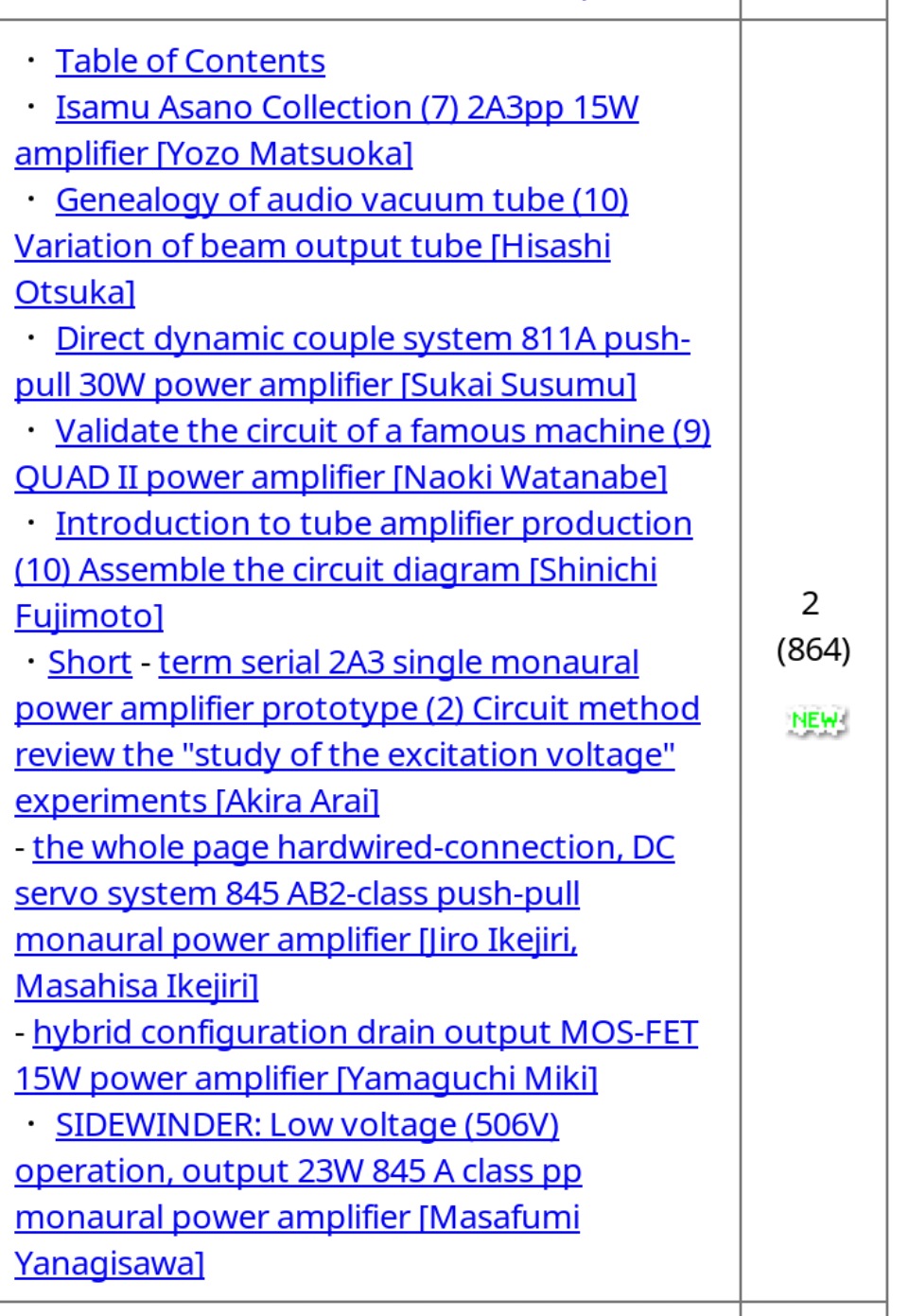Image resolution: width=909 pixels, height=1316 pixels.
Task: Open 2A3 single monaural prototype article
Action: [398, 664]
